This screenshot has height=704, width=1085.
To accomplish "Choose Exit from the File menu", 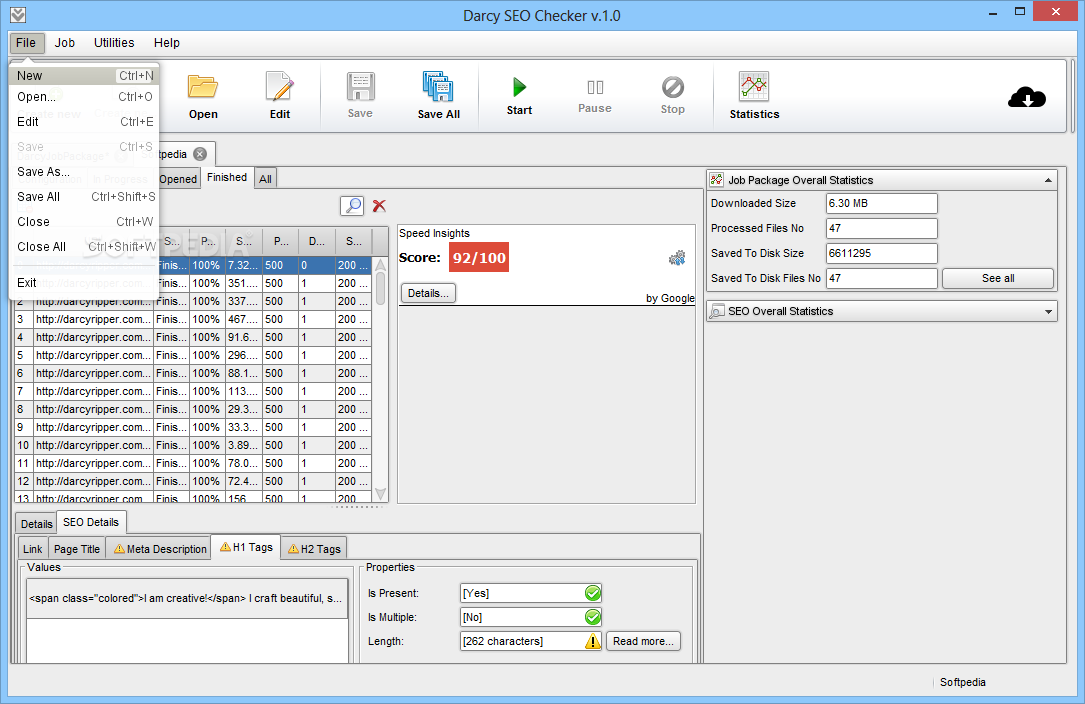I will click(84, 282).
